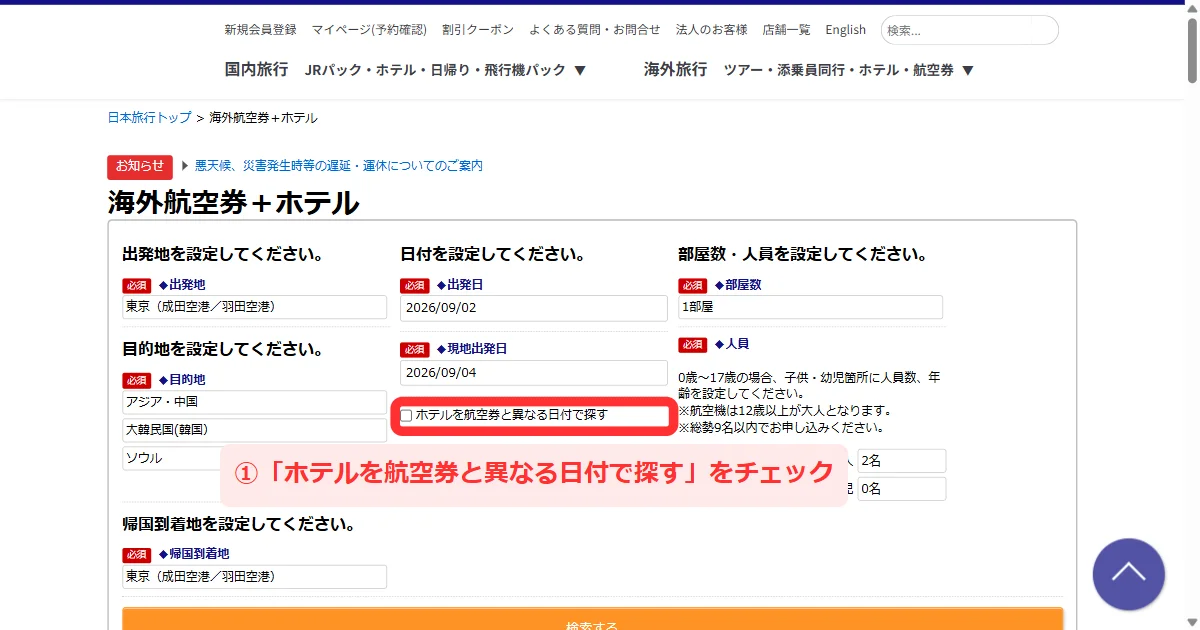Click the 海外航空券+ホテル breadcrumb text
1200x630 pixels.
263,118
